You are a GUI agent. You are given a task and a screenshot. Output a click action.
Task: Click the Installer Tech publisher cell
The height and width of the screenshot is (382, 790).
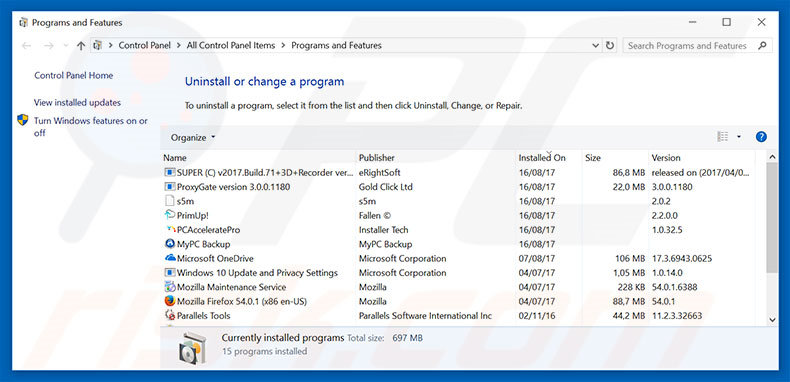383,230
